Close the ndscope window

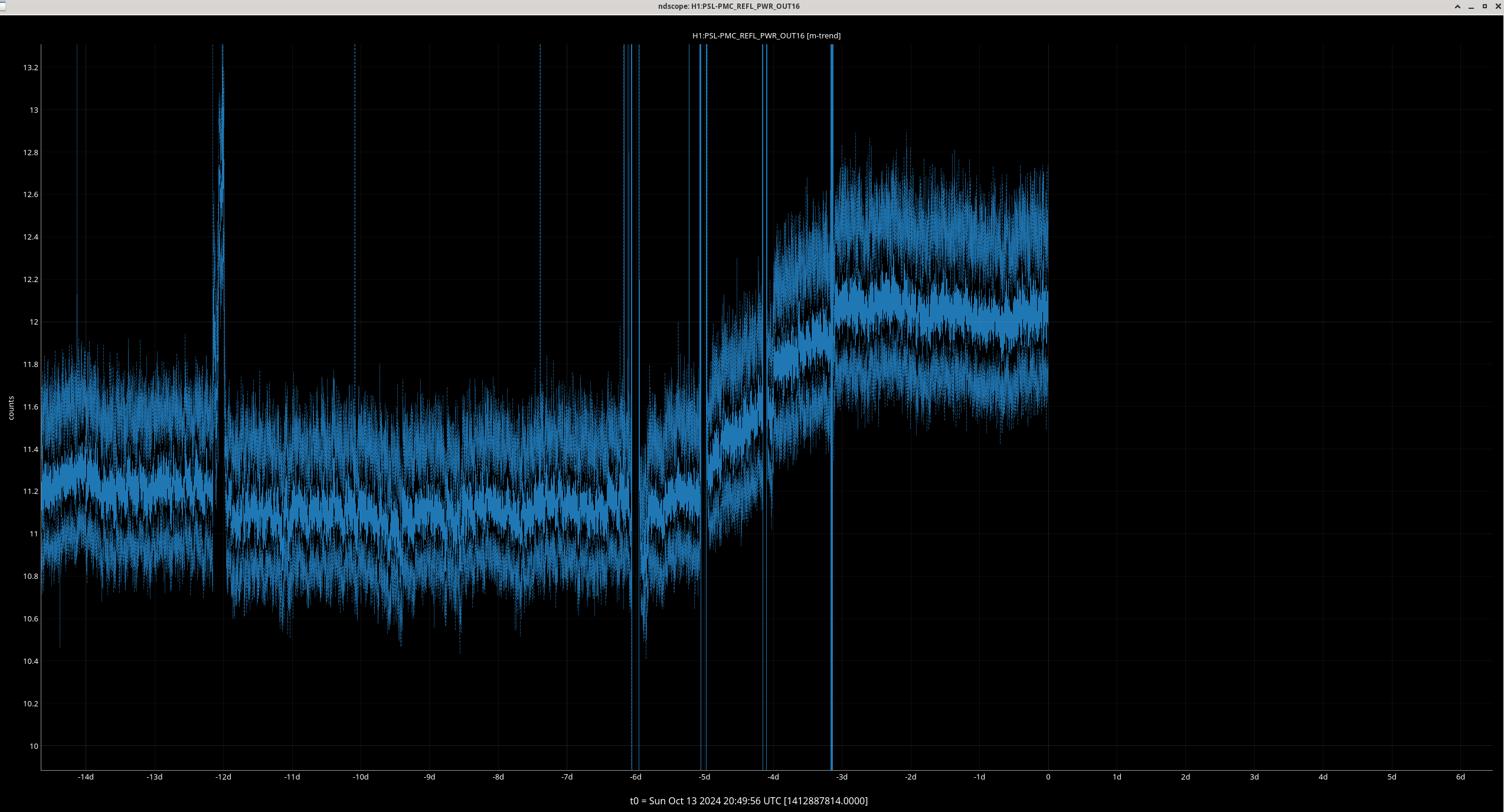coord(1498,6)
